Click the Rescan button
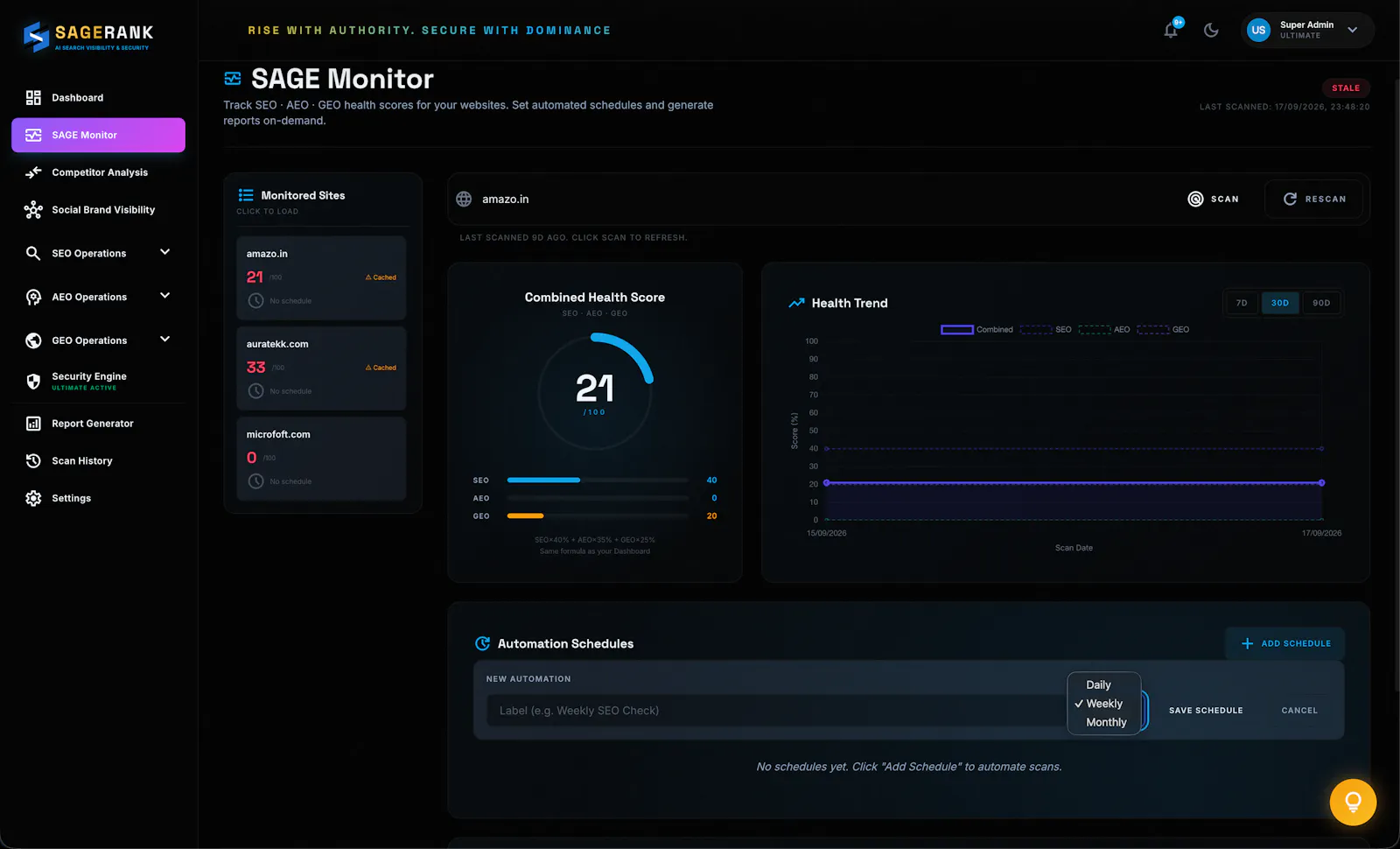Viewport: 1400px width, 849px height. pyautogui.click(x=1314, y=199)
